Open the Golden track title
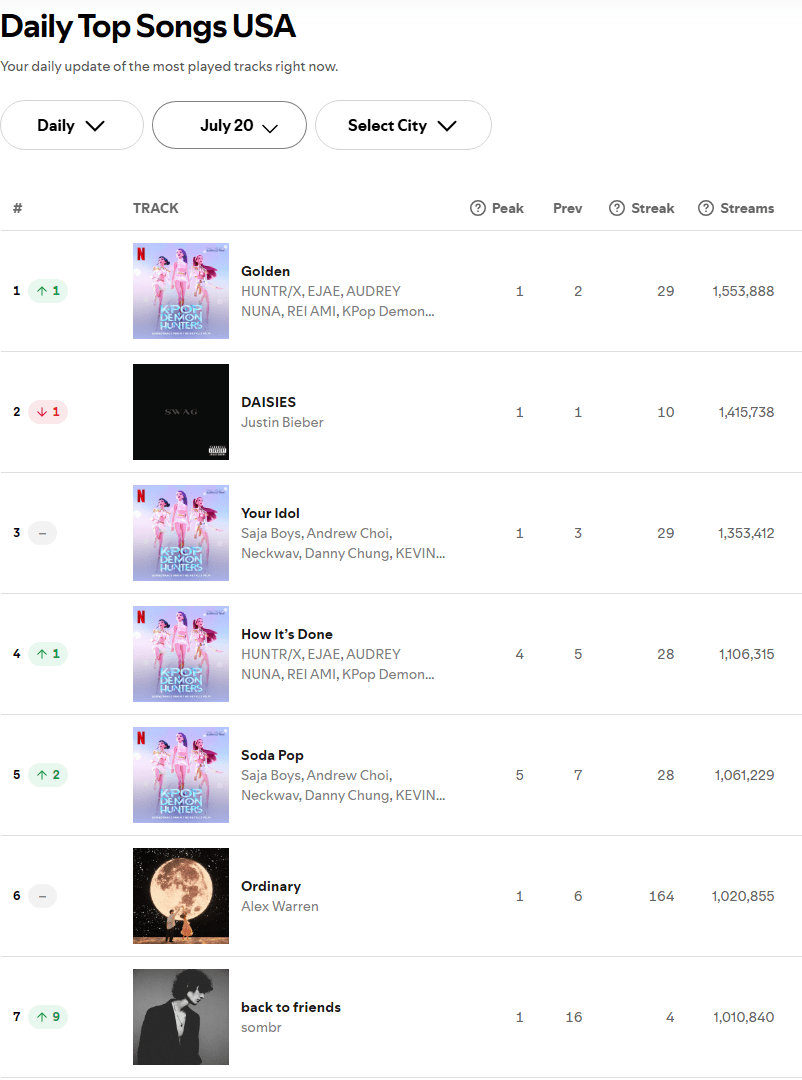Viewport: 802px width, 1080px height. tap(265, 271)
